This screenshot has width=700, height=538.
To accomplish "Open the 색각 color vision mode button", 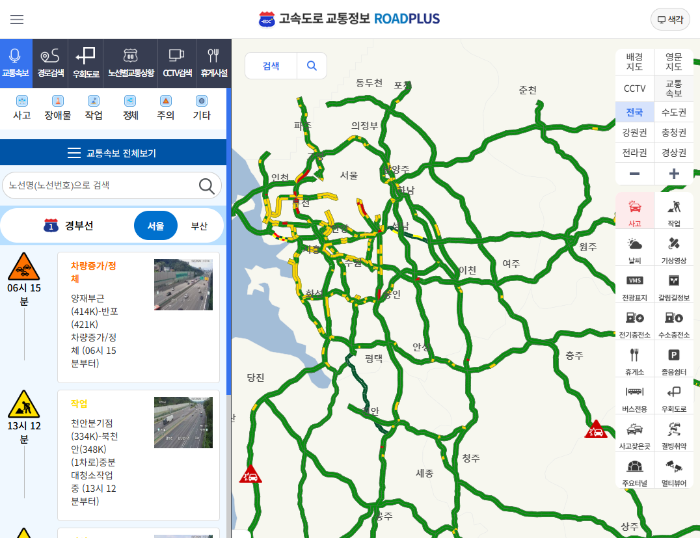I will click(670, 19).
